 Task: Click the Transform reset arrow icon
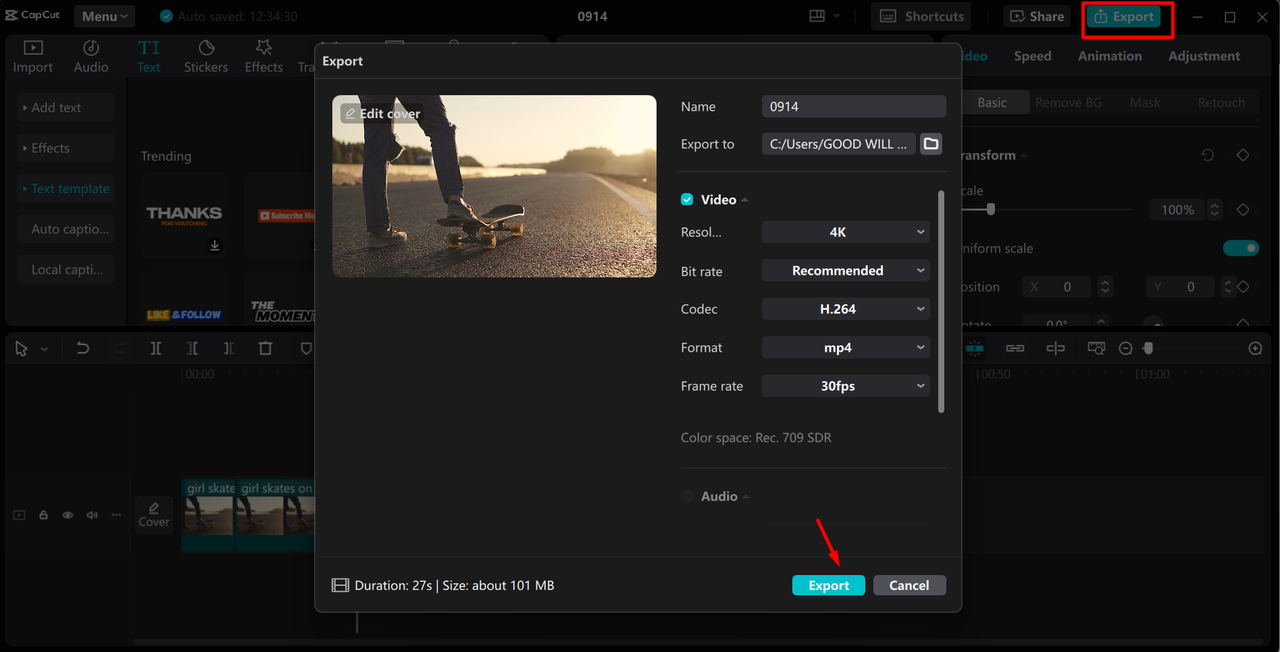(1208, 156)
